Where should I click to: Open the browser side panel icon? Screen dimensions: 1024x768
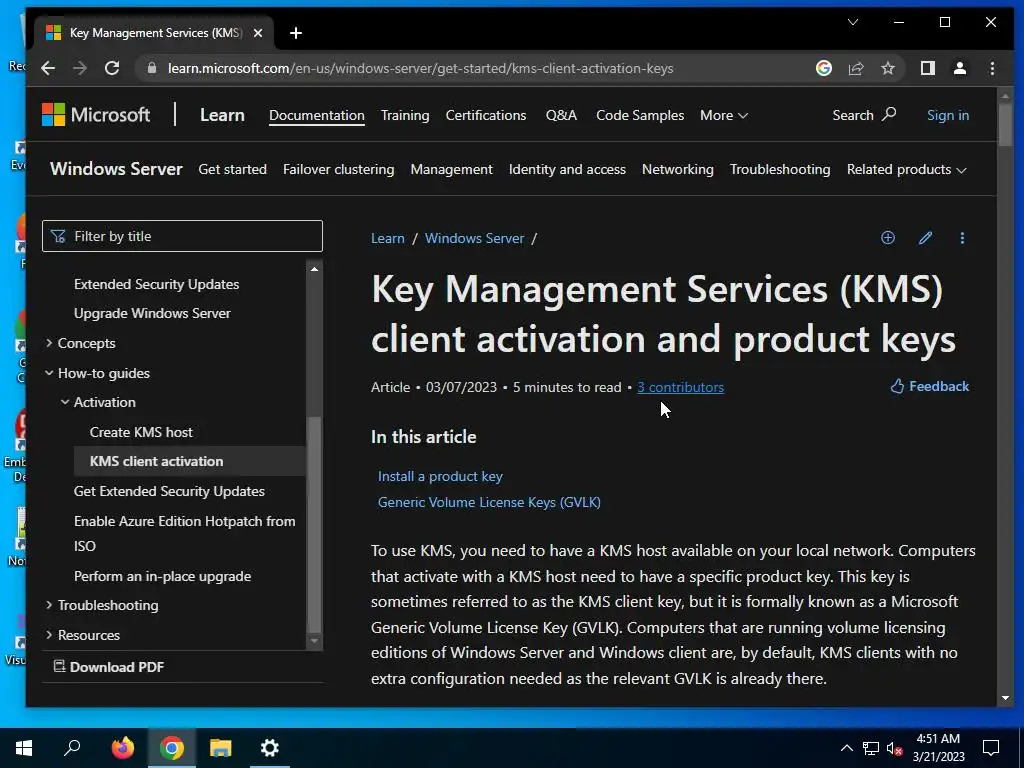[x=927, y=68]
